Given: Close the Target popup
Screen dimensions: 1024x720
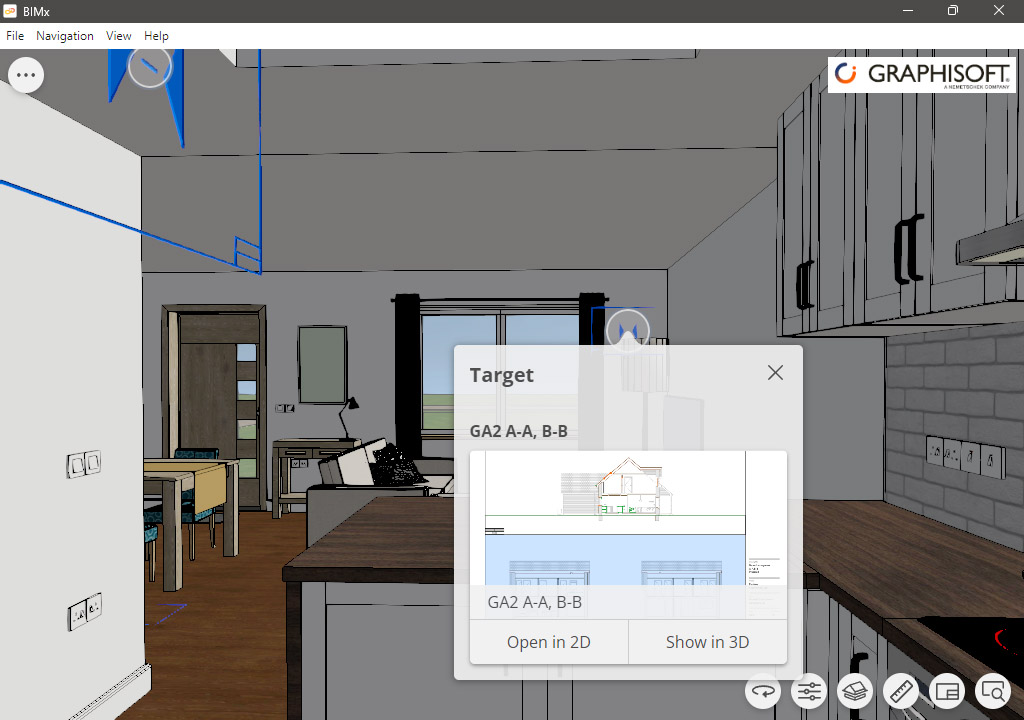Looking at the screenshot, I should 775,373.
